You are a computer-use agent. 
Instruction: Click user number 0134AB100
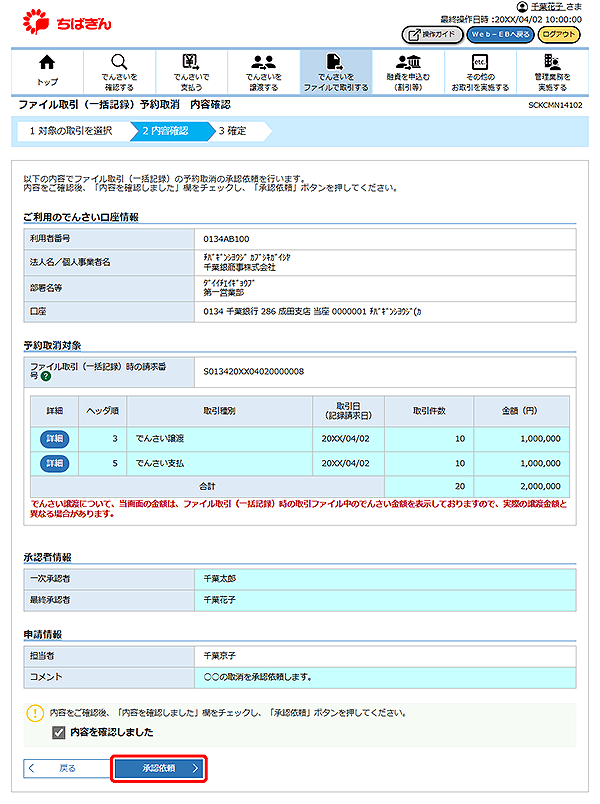coord(226,239)
